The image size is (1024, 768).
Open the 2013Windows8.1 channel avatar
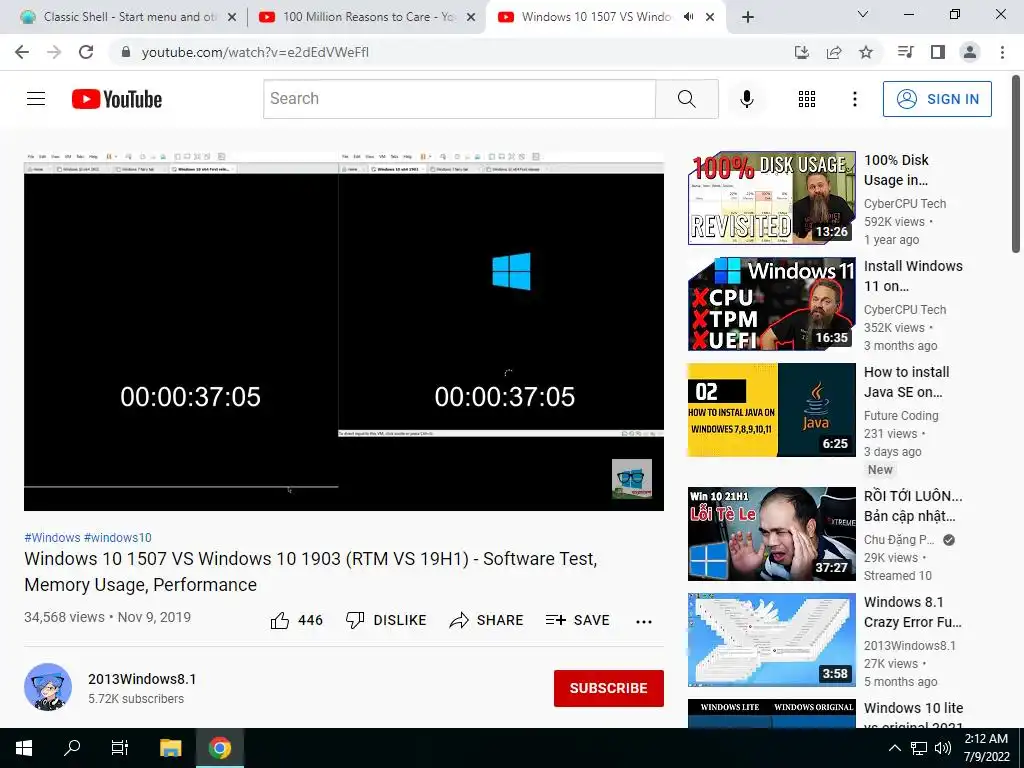[48, 687]
